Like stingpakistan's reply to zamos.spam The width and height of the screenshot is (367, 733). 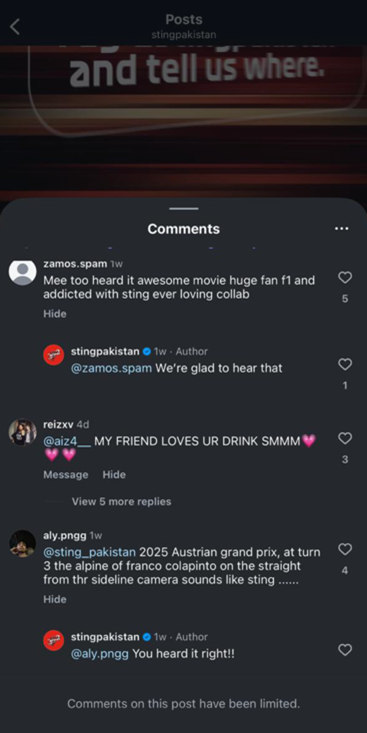pos(345,364)
